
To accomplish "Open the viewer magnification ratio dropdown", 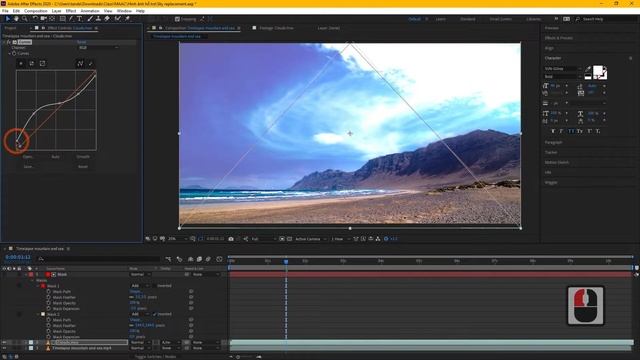I will click(x=178, y=239).
